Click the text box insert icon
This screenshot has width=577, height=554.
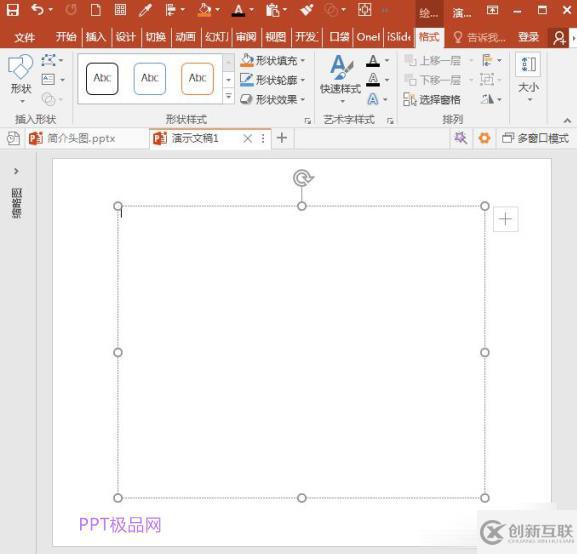pyautogui.click(x=48, y=80)
